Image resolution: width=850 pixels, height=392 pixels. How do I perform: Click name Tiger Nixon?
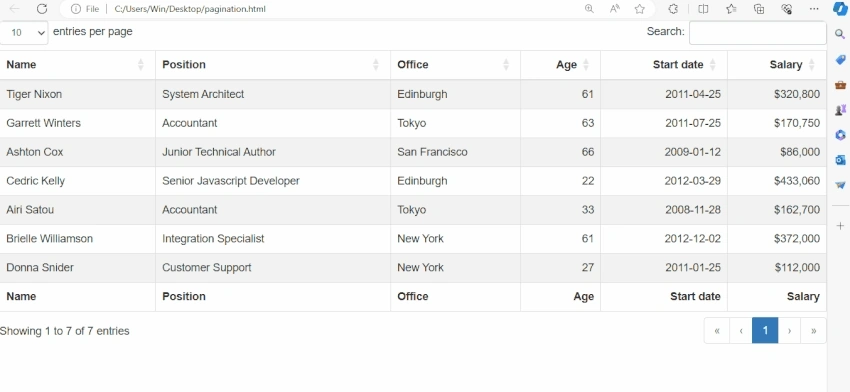coord(34,94)
